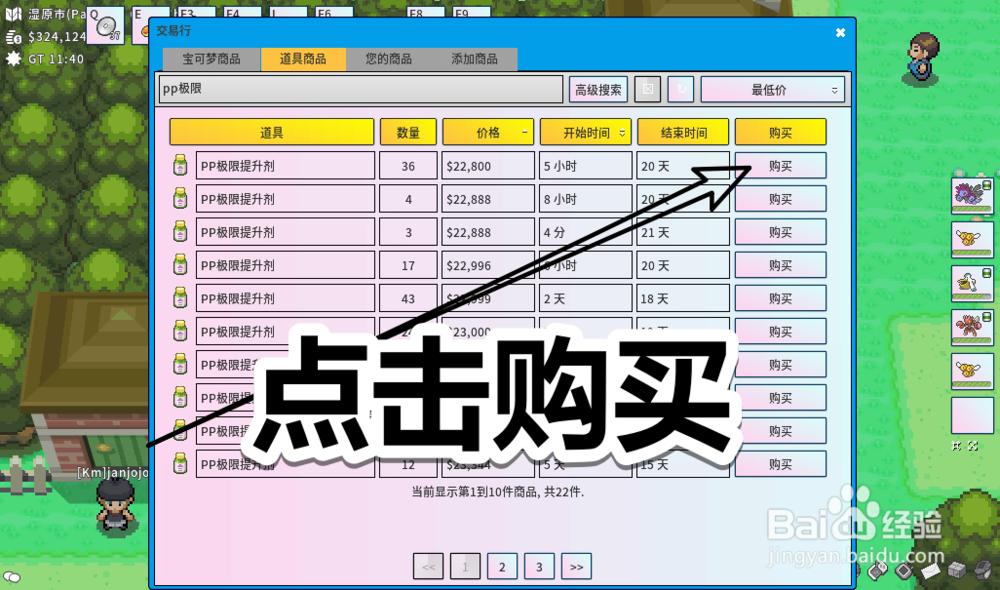Sort by the 价格 column header
The height and width of the screenshot is (590, 1000).
pyautogui.click(x=488, y=133)
